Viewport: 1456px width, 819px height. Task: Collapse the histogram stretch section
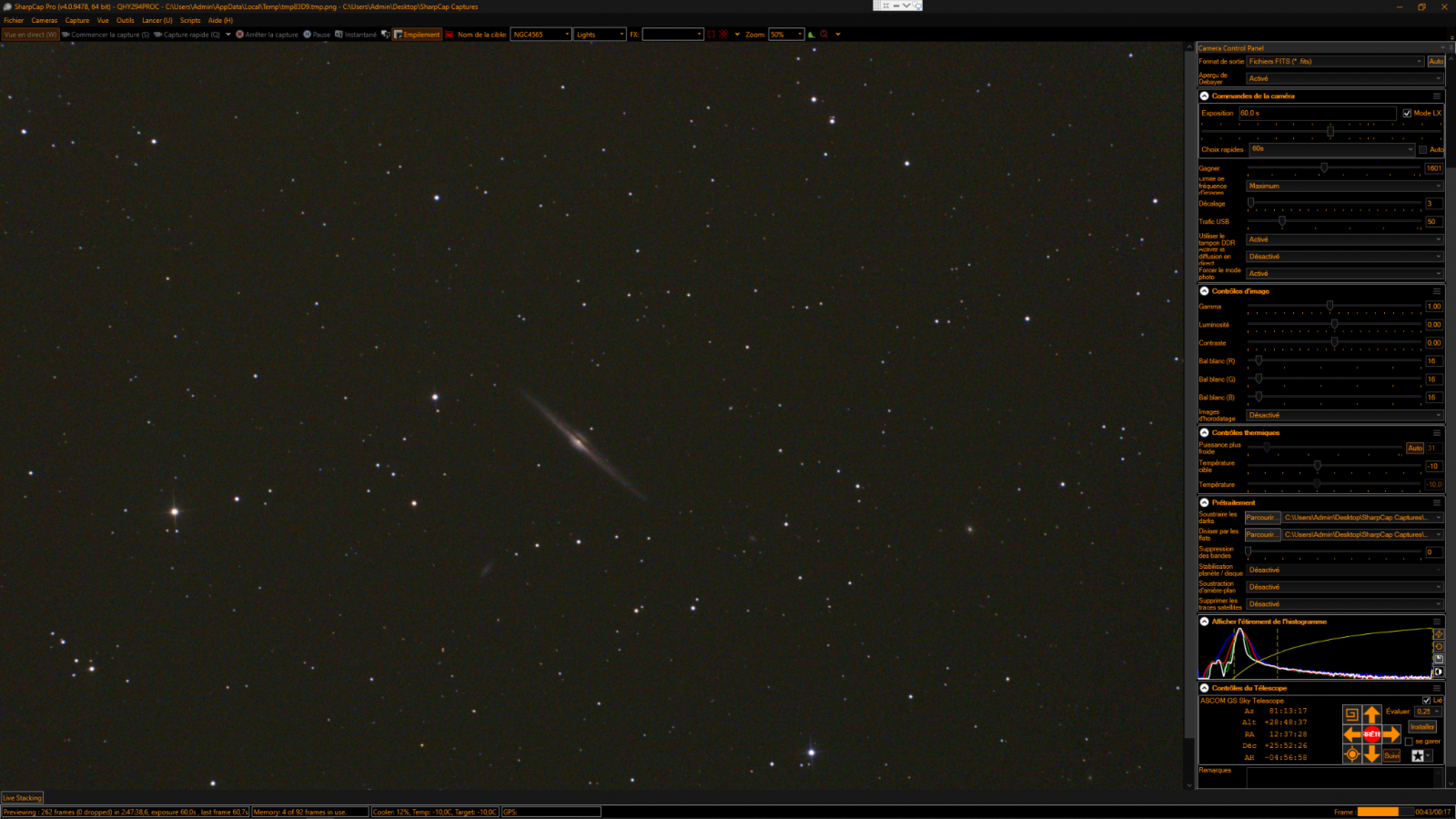click(x=1204, y=622)
